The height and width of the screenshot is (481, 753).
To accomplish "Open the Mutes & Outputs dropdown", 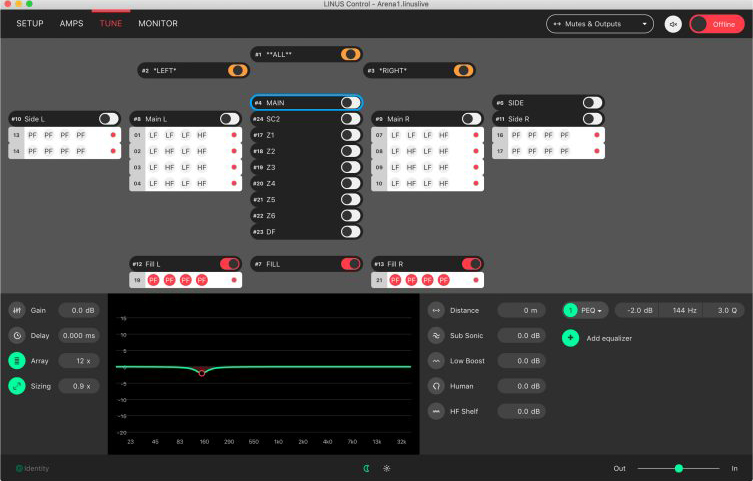I will (x=600, y=24).
